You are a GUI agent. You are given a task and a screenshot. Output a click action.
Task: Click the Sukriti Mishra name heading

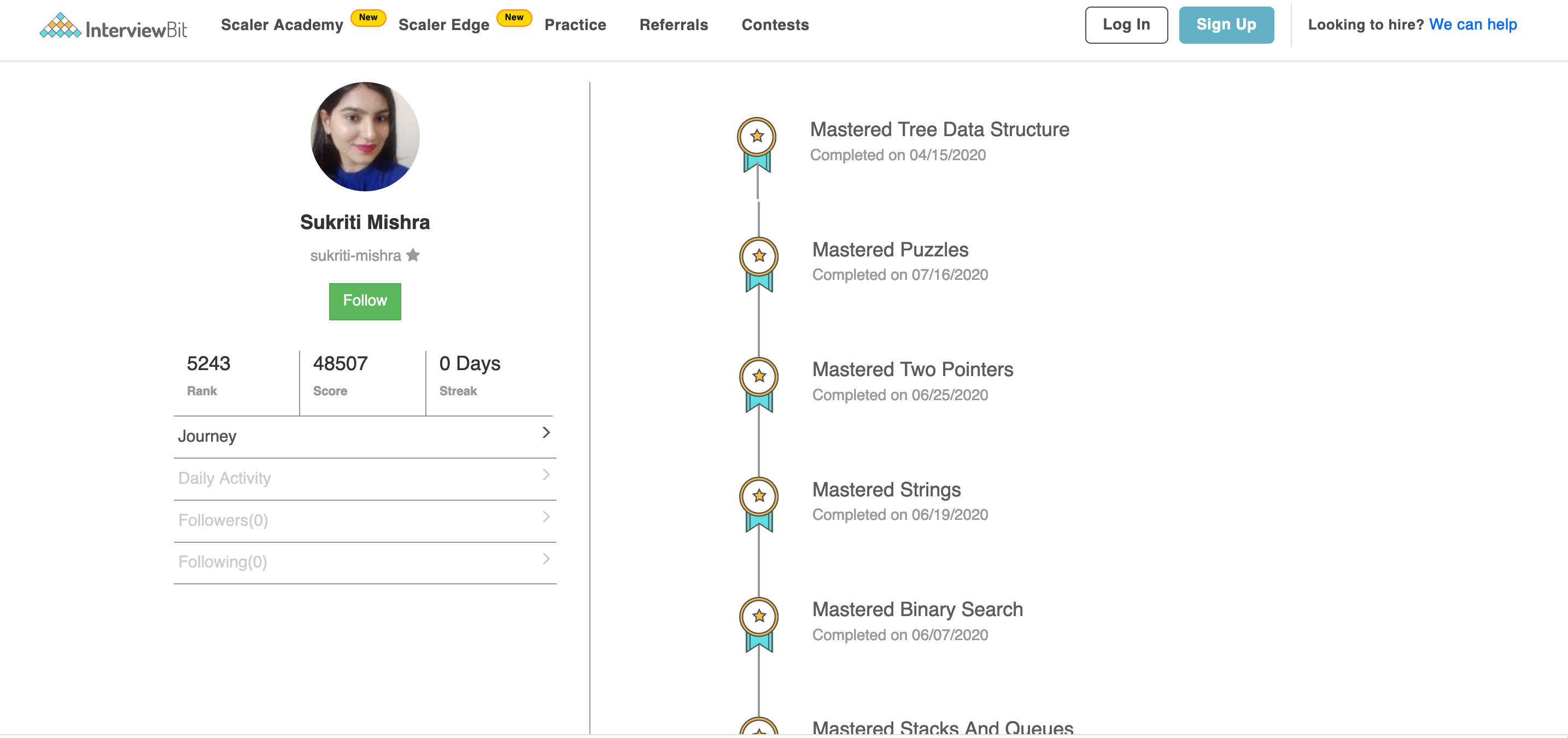pos(365,222)
